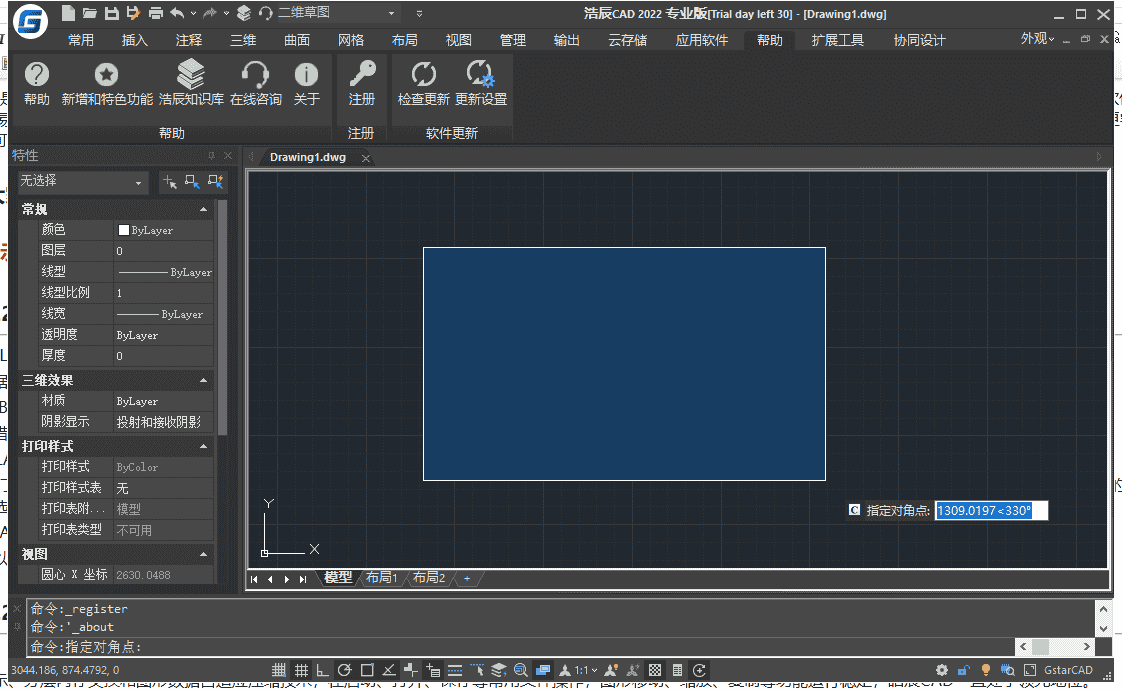Switch to the 常用 ribbon tab
This screenshot has width=1122, height=690.
[x=81, y=40]
